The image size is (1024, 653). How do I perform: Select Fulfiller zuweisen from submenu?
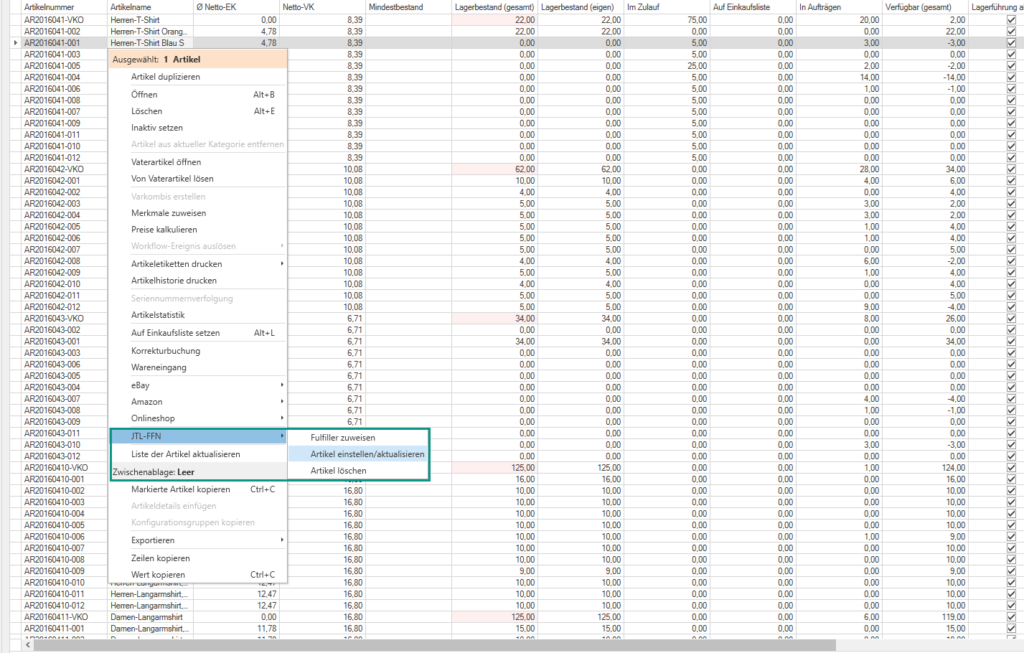(x=343, y=437)
